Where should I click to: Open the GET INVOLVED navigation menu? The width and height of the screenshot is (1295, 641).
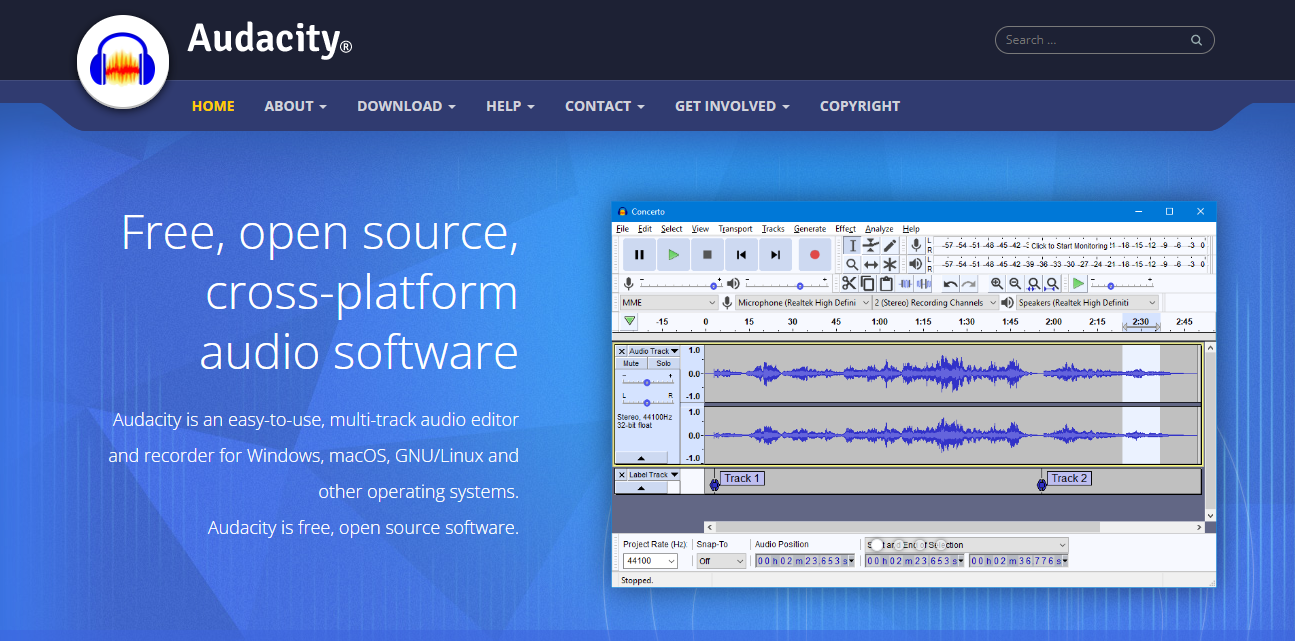[732, 106]
